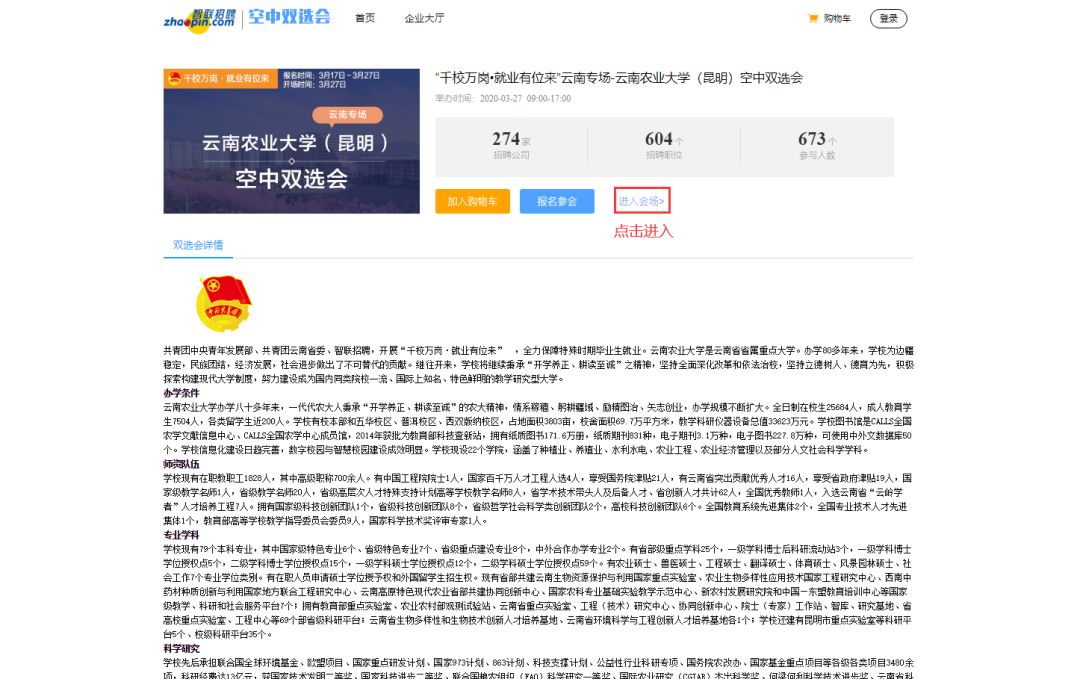Click the 师资队伍 section heading
The width and height of the screenshot is (1080, 679).
181,464
